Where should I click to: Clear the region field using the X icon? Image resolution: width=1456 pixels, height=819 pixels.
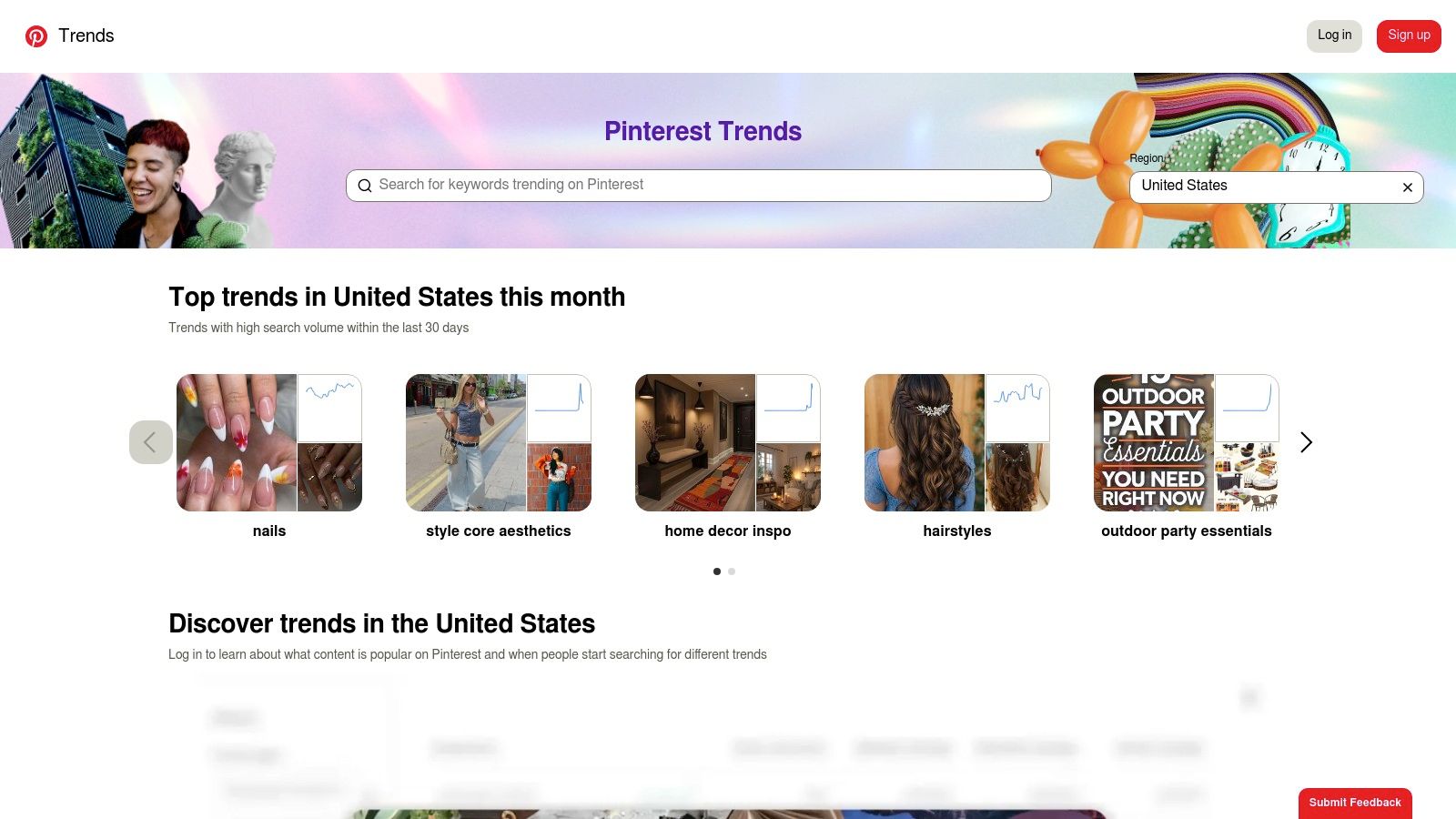(1407, 187)
